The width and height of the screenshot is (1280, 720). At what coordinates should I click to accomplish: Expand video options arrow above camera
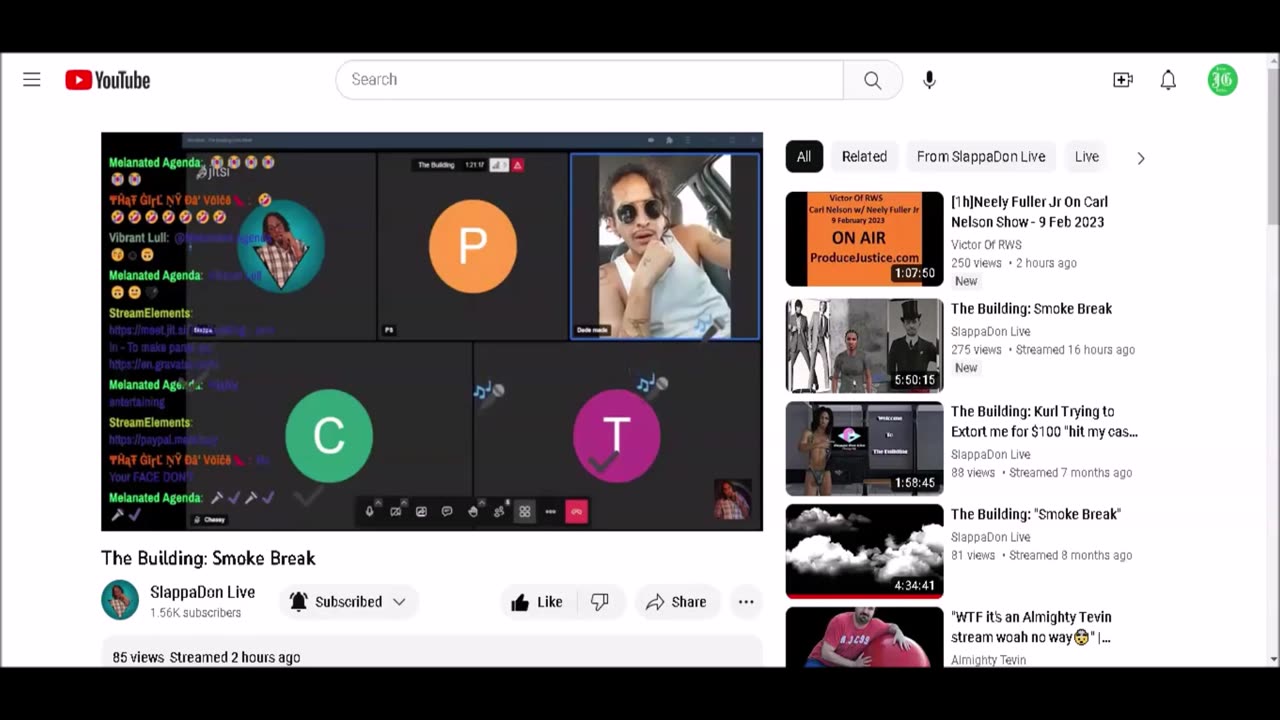404,503
